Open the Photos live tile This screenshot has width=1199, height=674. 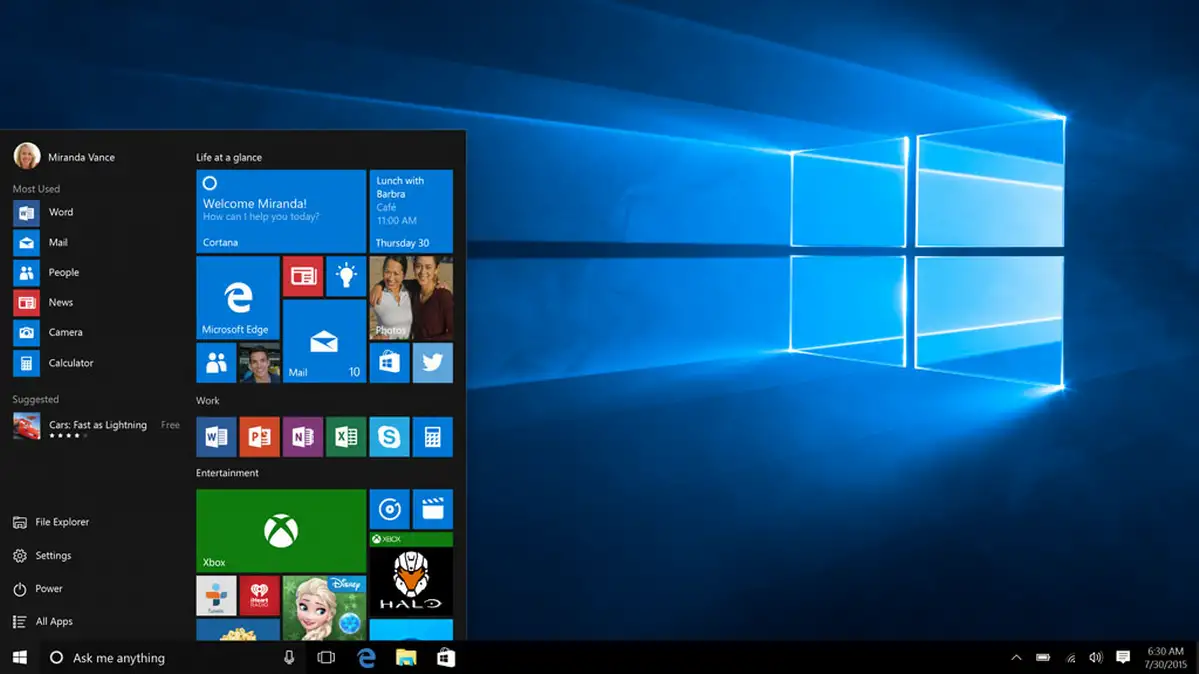click(x=411, y=298)
